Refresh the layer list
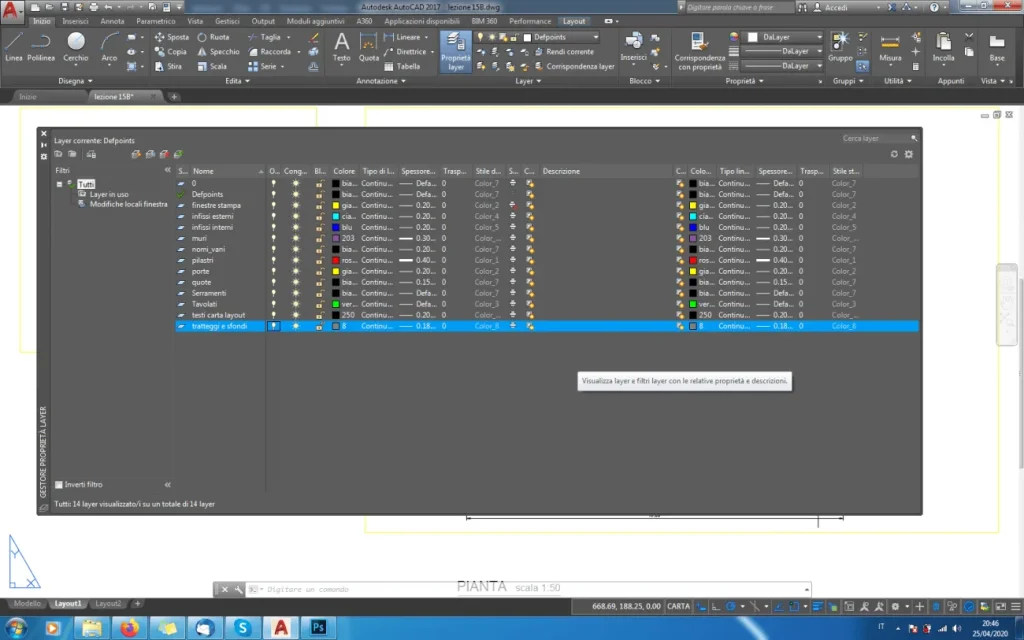 [x=894, y=154]
